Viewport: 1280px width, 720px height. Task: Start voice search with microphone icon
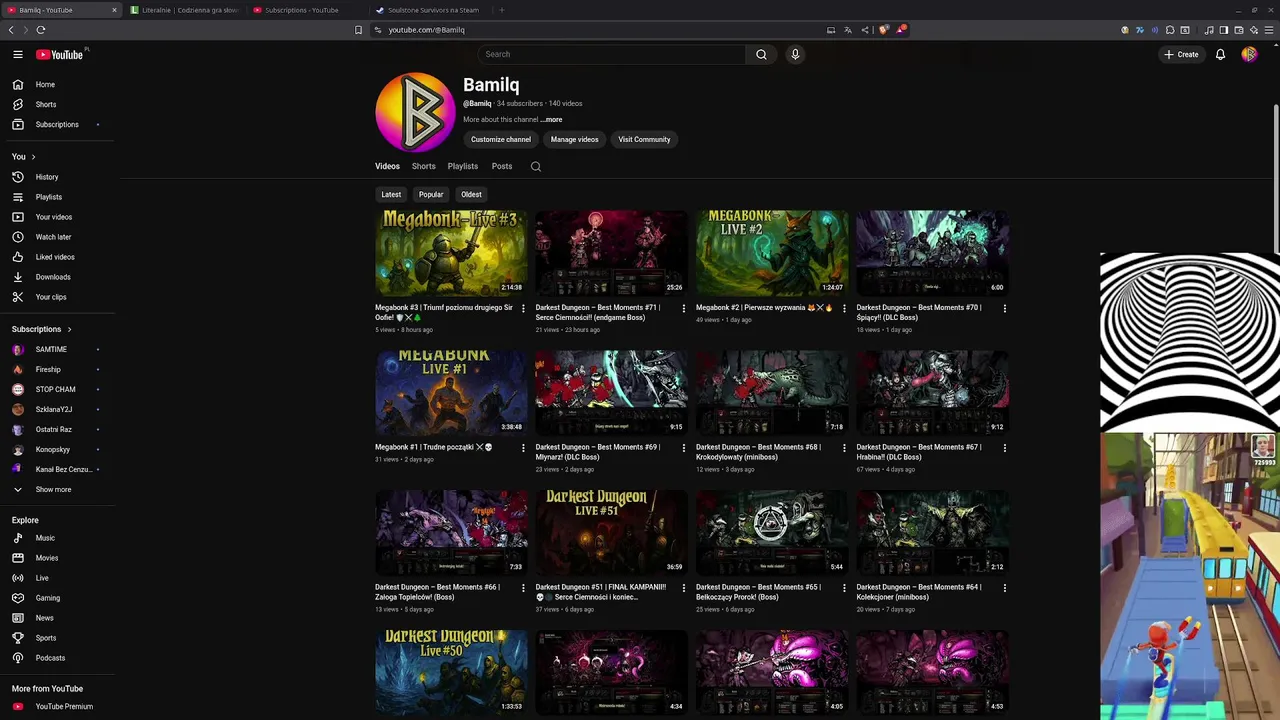(795, 54)
